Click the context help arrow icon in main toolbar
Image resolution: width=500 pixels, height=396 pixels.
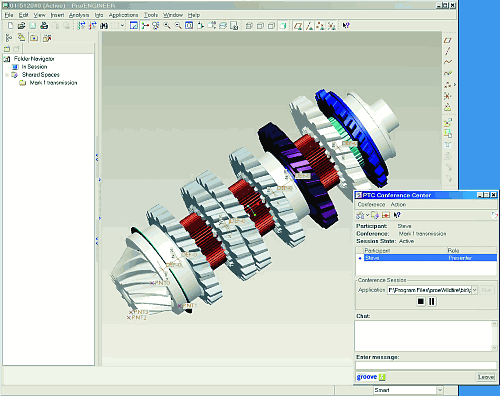point(346,26)
